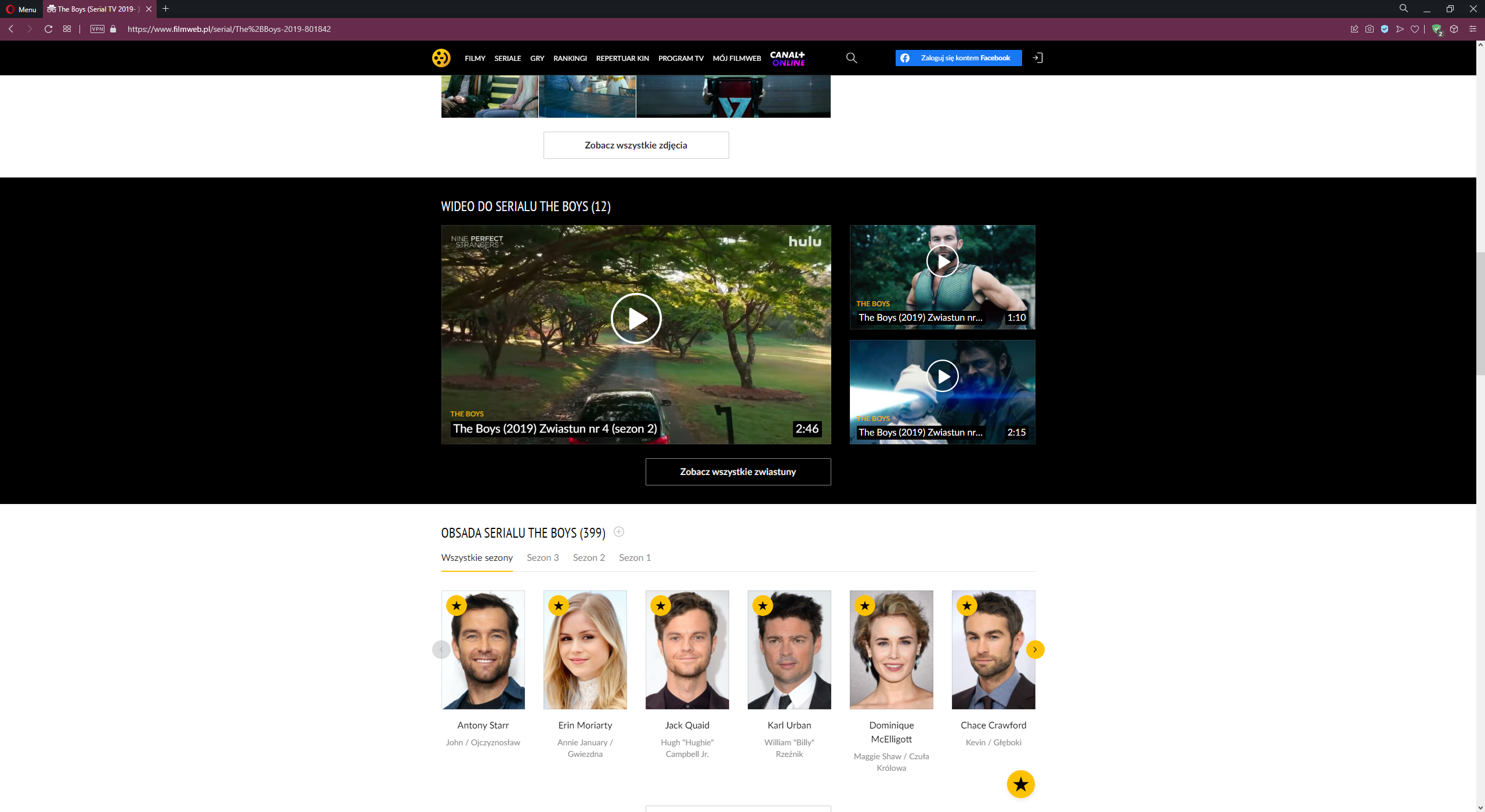Play The Boys sezon 2 trailer
Viewport: 1485px width, 812px height.
[636, 318]
